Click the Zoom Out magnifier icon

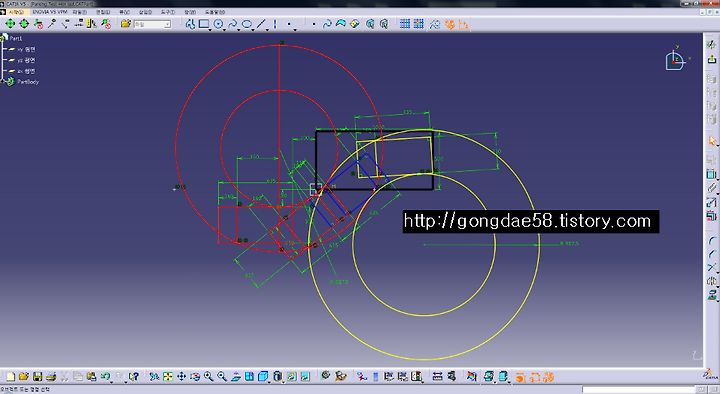pos(222,377)
